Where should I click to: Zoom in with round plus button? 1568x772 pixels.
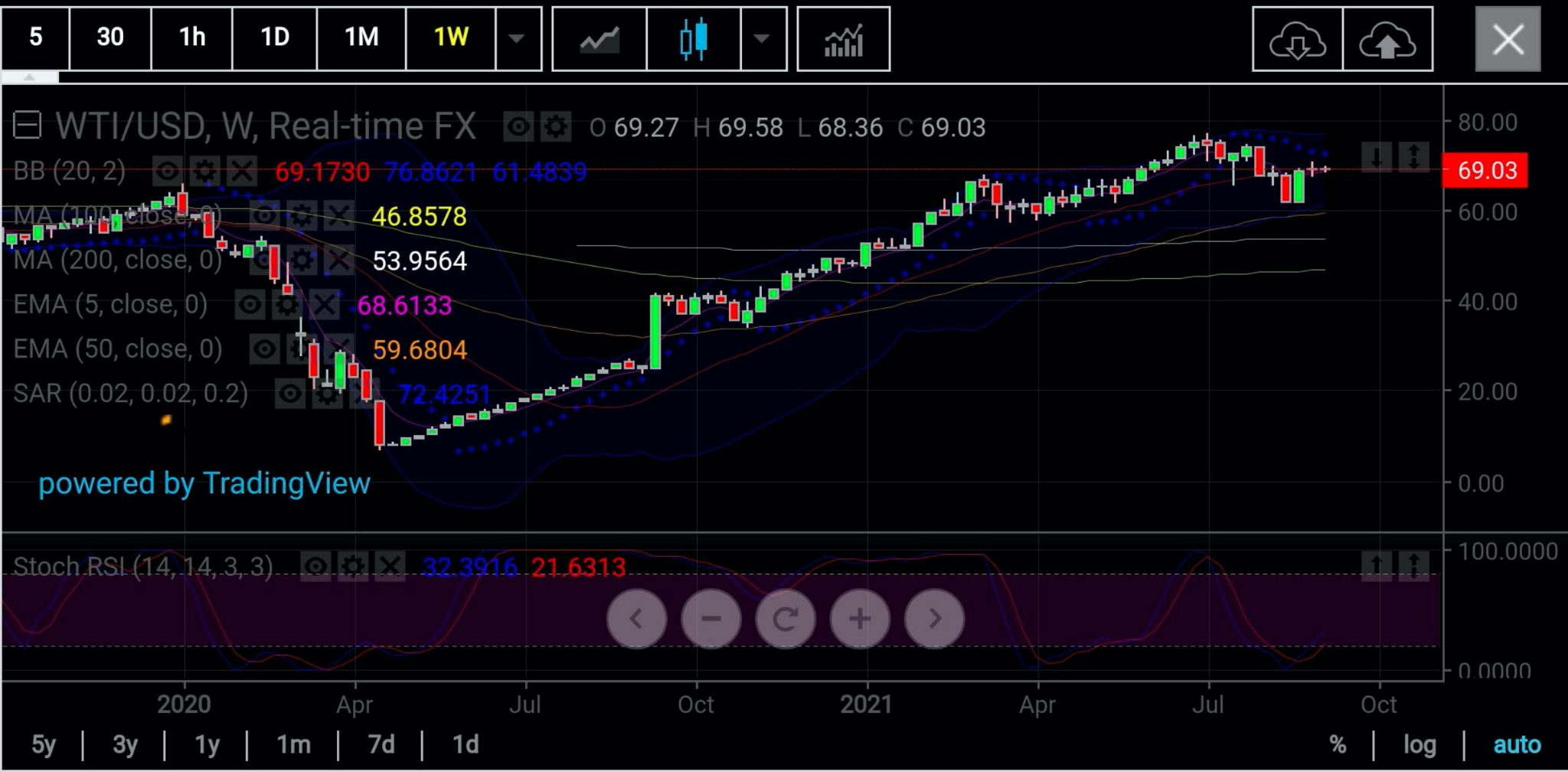click(860, 619)
